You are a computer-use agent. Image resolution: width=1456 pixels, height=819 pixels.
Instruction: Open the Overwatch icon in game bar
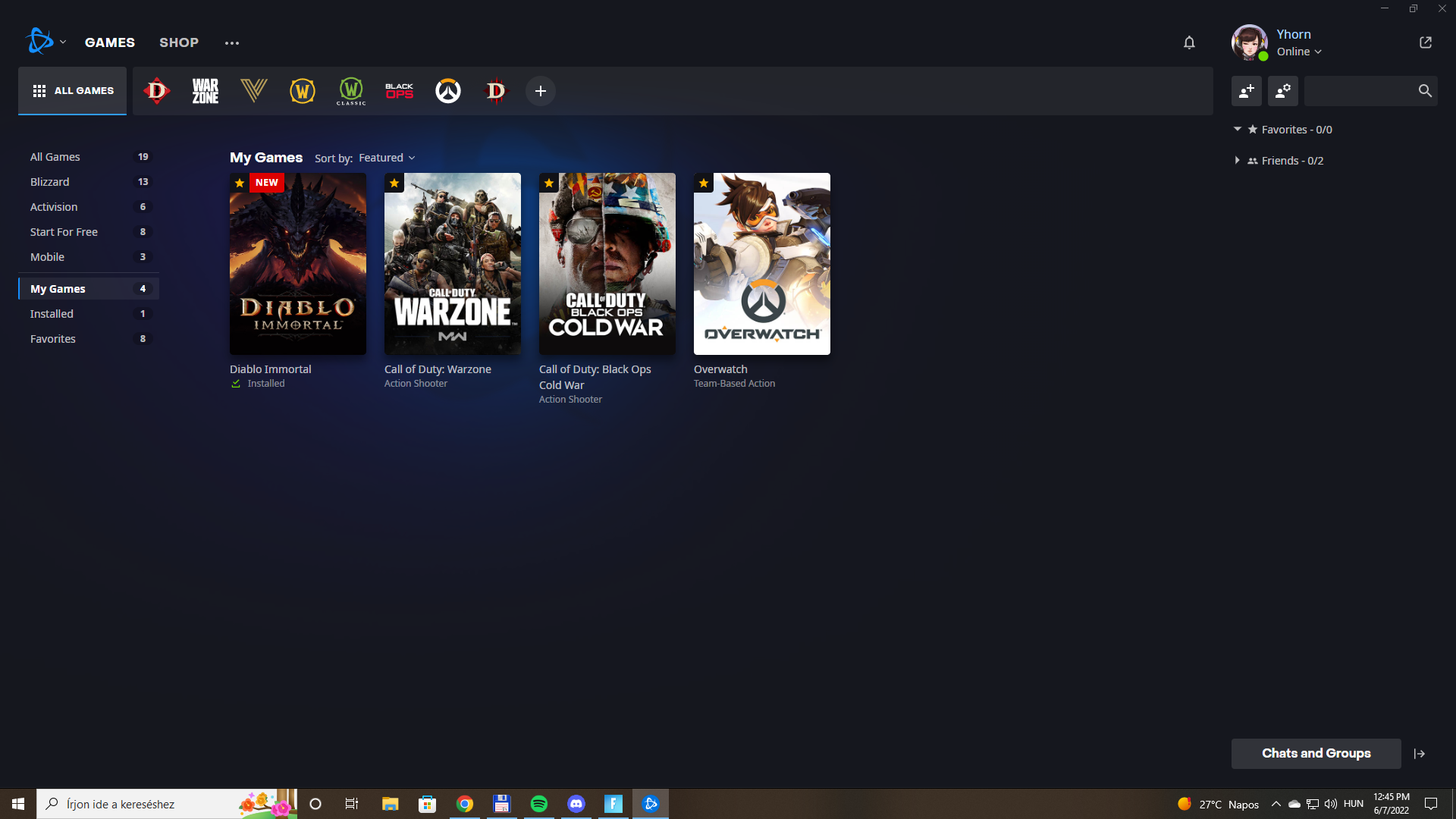(448, 91)
